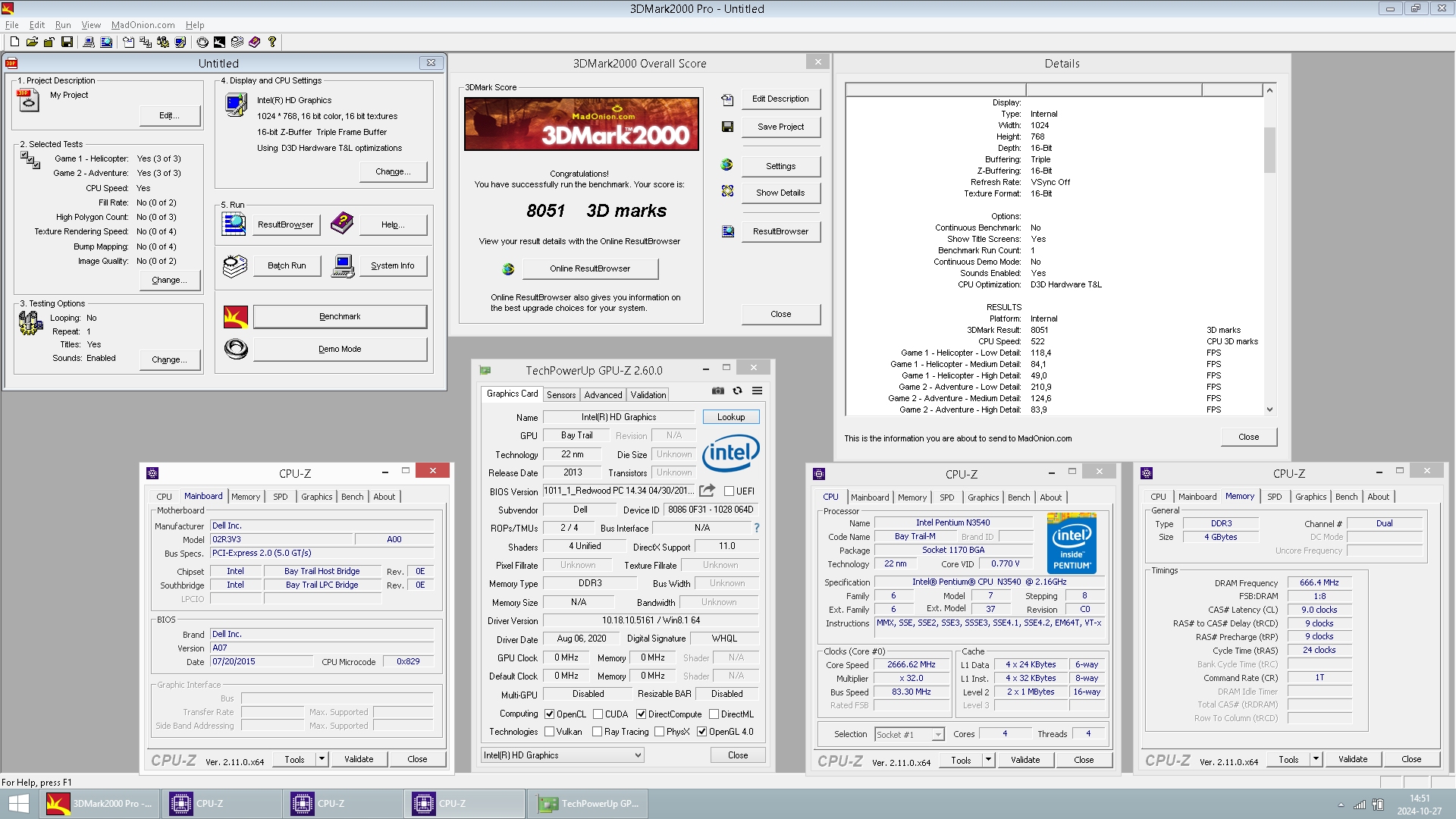Expand Tools dropdown arrow in CPU tab CPU-Z window
Viewport: 1456px width, 819px height.
pyautogui.click(x=988, y=760)
